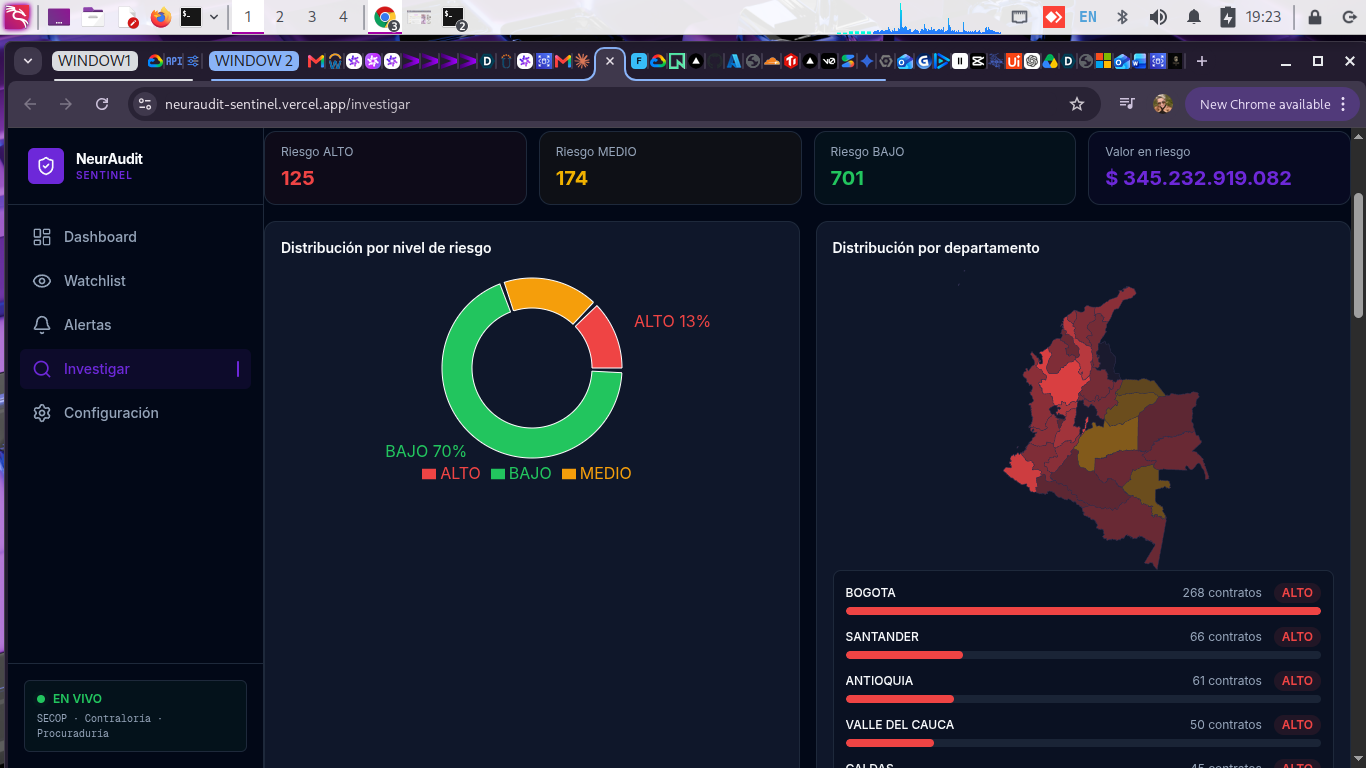Go to Alertas page
This screenshot has width=1366, height=768.
pos(135,325)
